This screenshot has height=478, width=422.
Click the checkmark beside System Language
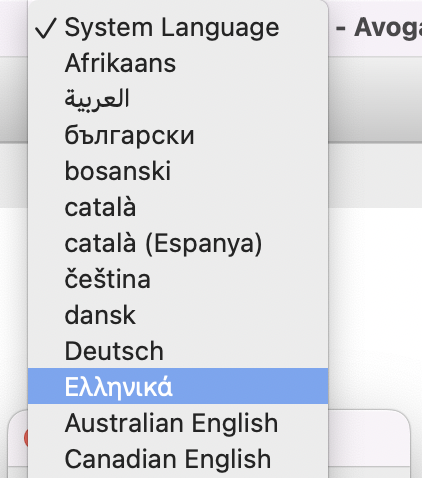coord(45,28)
